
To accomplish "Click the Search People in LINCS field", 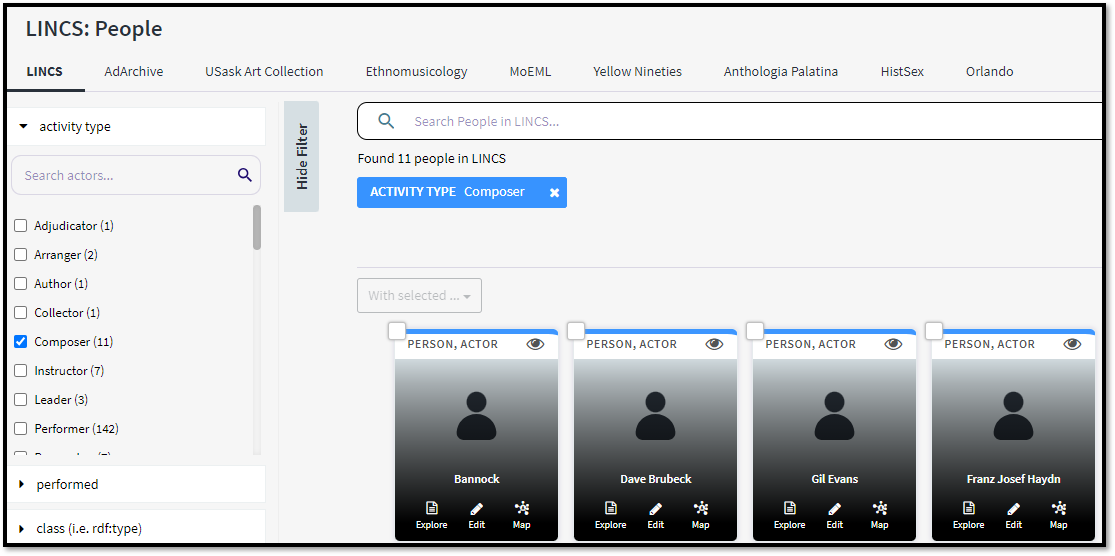I will tap(740, 122).
